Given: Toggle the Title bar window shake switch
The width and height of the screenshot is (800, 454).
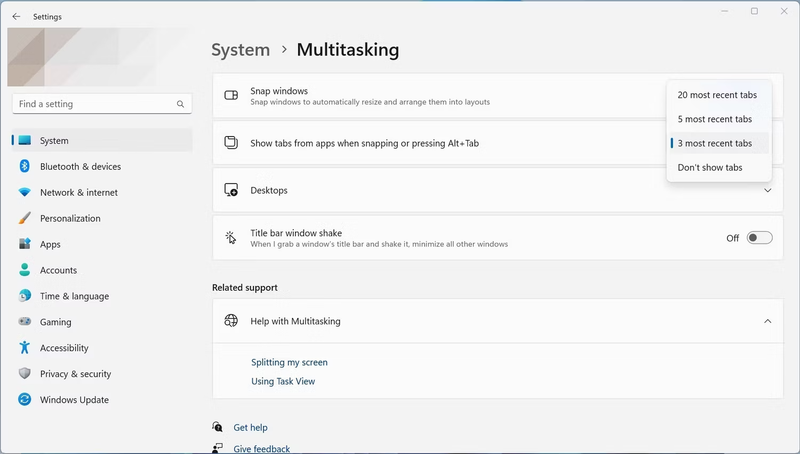Looking at the screenshot, I should [759, 238].
